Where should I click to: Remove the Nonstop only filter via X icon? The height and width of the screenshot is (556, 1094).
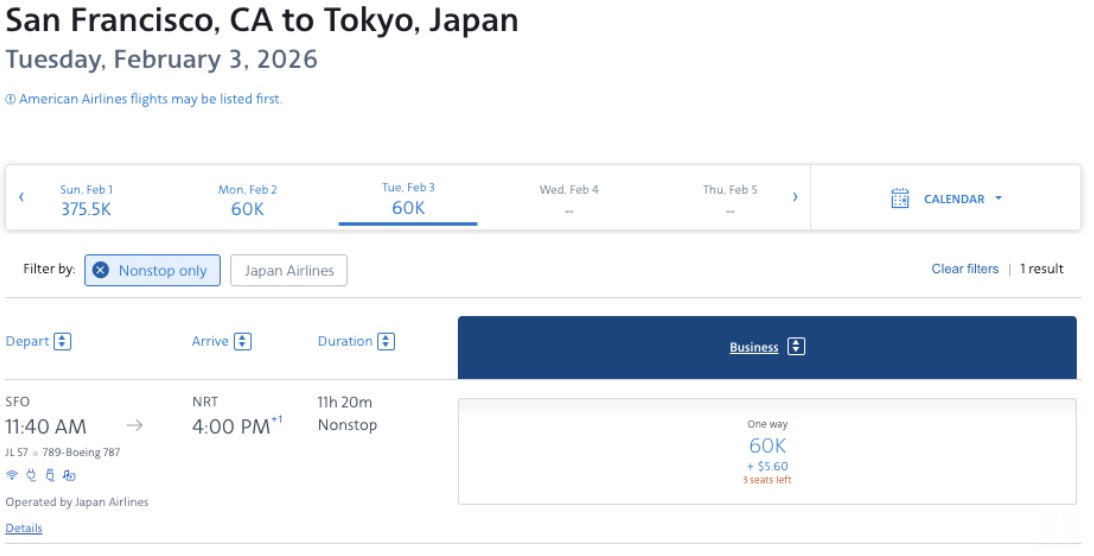click(100, 270)
